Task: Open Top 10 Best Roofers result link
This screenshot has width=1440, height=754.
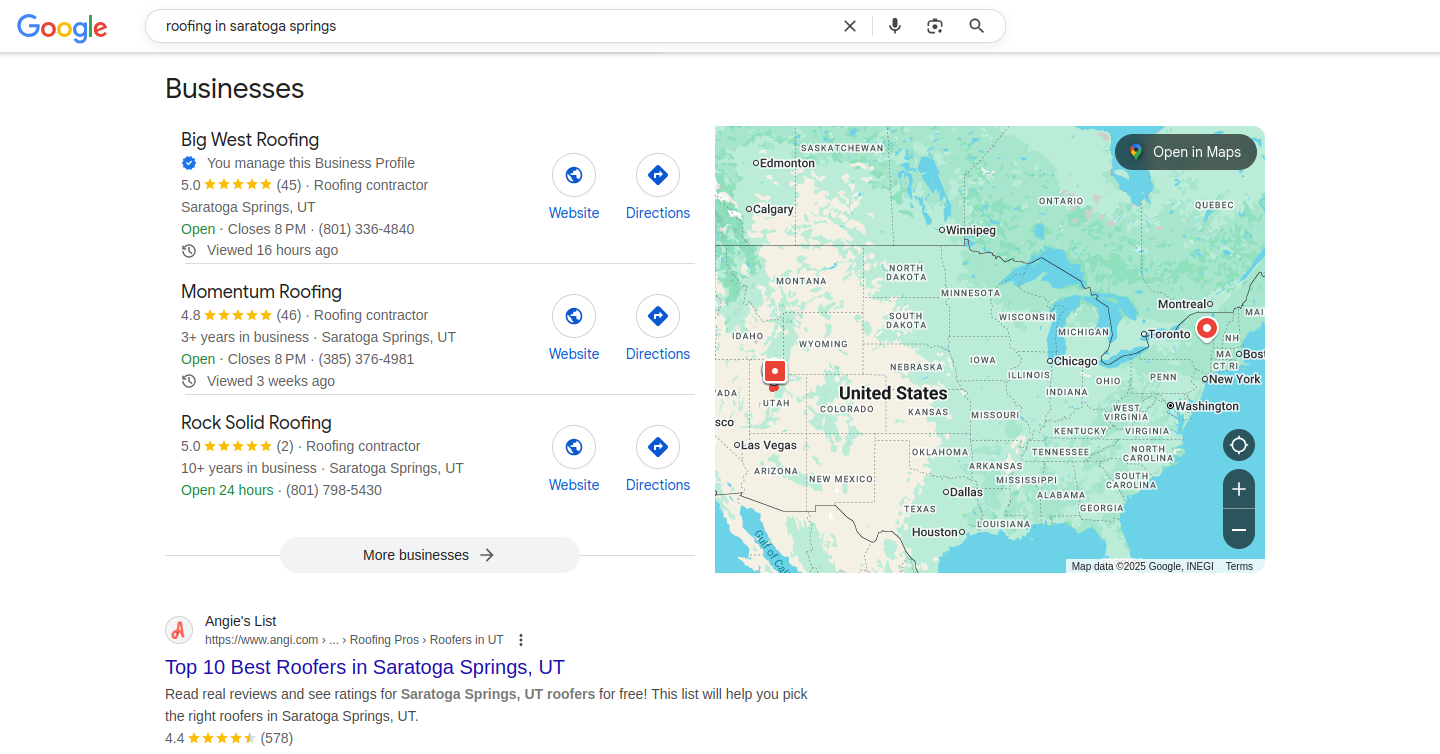Action: (365, 667)
